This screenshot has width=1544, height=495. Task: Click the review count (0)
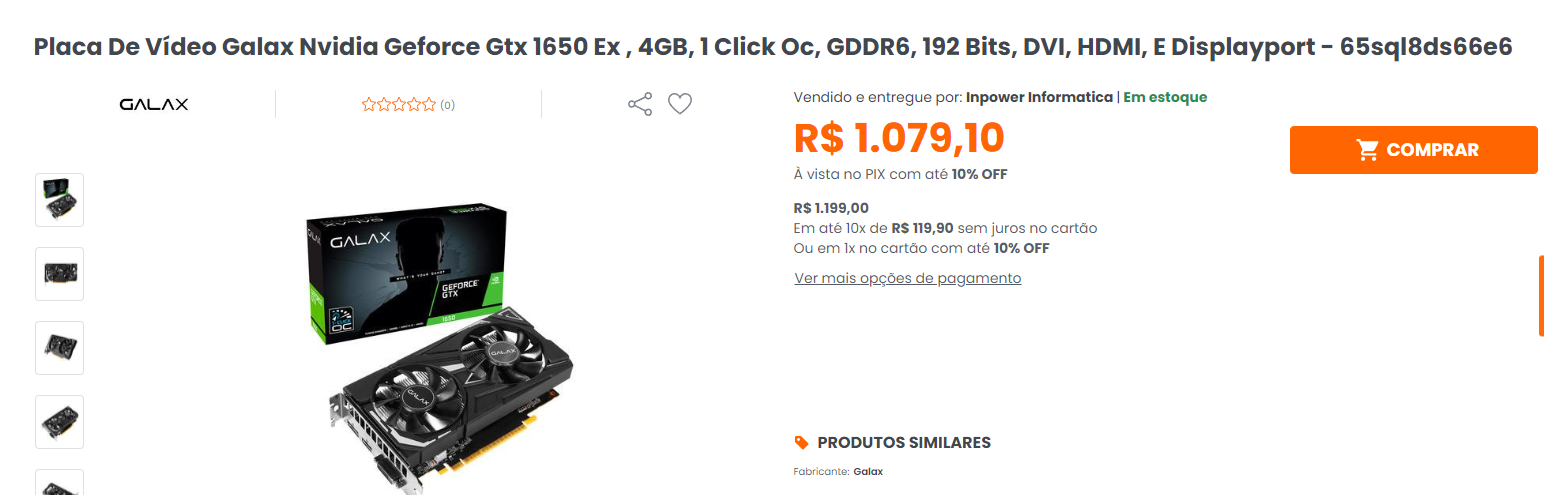pos(447,105)
